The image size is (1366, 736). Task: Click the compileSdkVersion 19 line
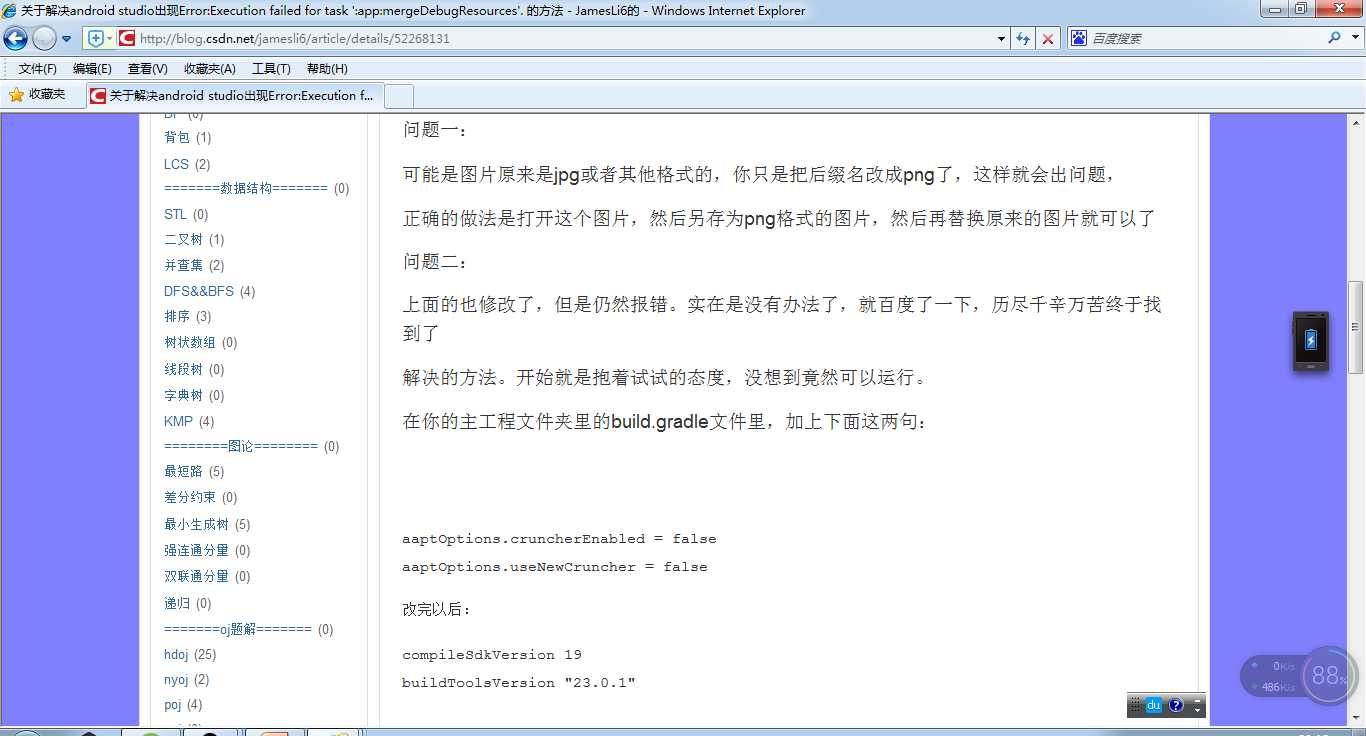point(492,654)
